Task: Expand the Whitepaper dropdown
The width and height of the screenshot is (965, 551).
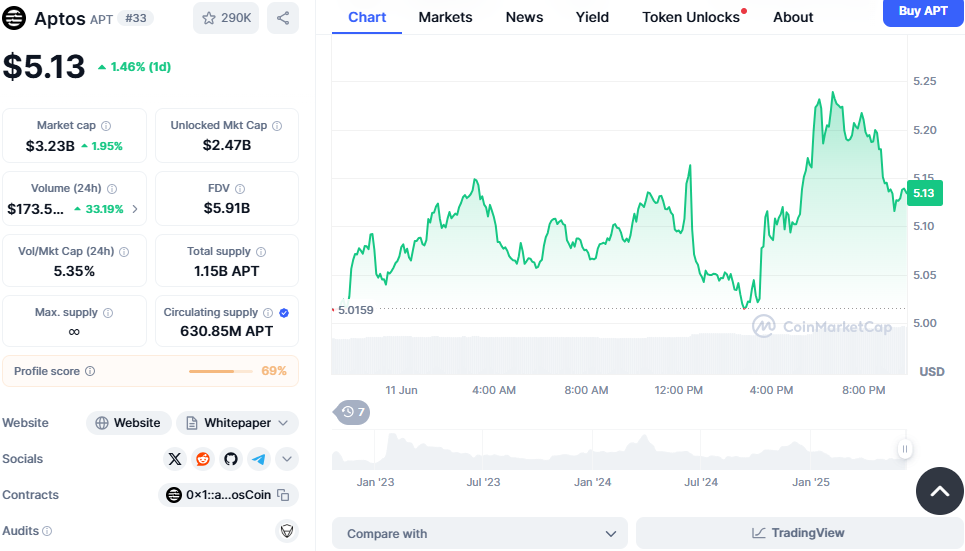Action: click(238, 423)
